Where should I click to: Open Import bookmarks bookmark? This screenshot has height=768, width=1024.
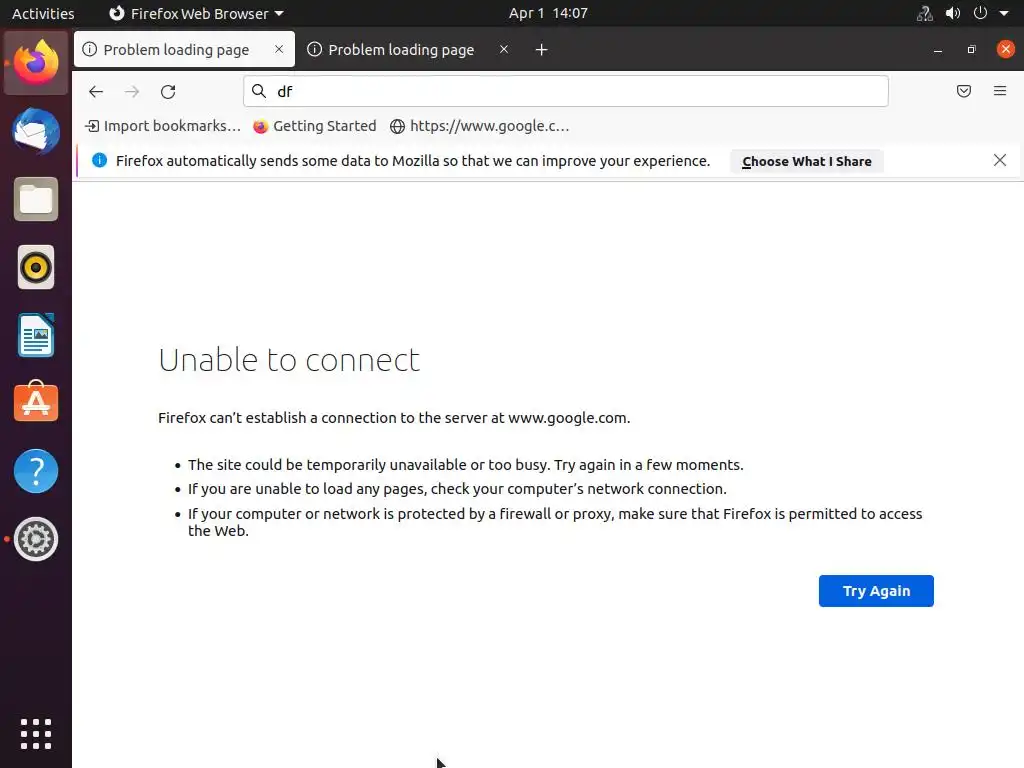point(163,126)
